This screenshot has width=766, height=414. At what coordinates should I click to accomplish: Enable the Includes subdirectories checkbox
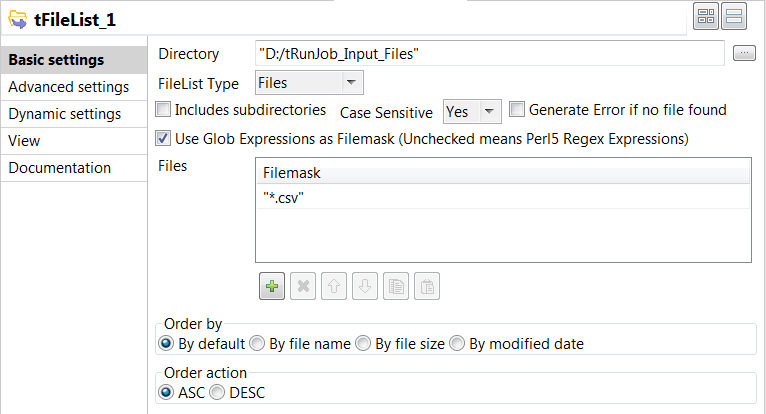pos(165,110)
